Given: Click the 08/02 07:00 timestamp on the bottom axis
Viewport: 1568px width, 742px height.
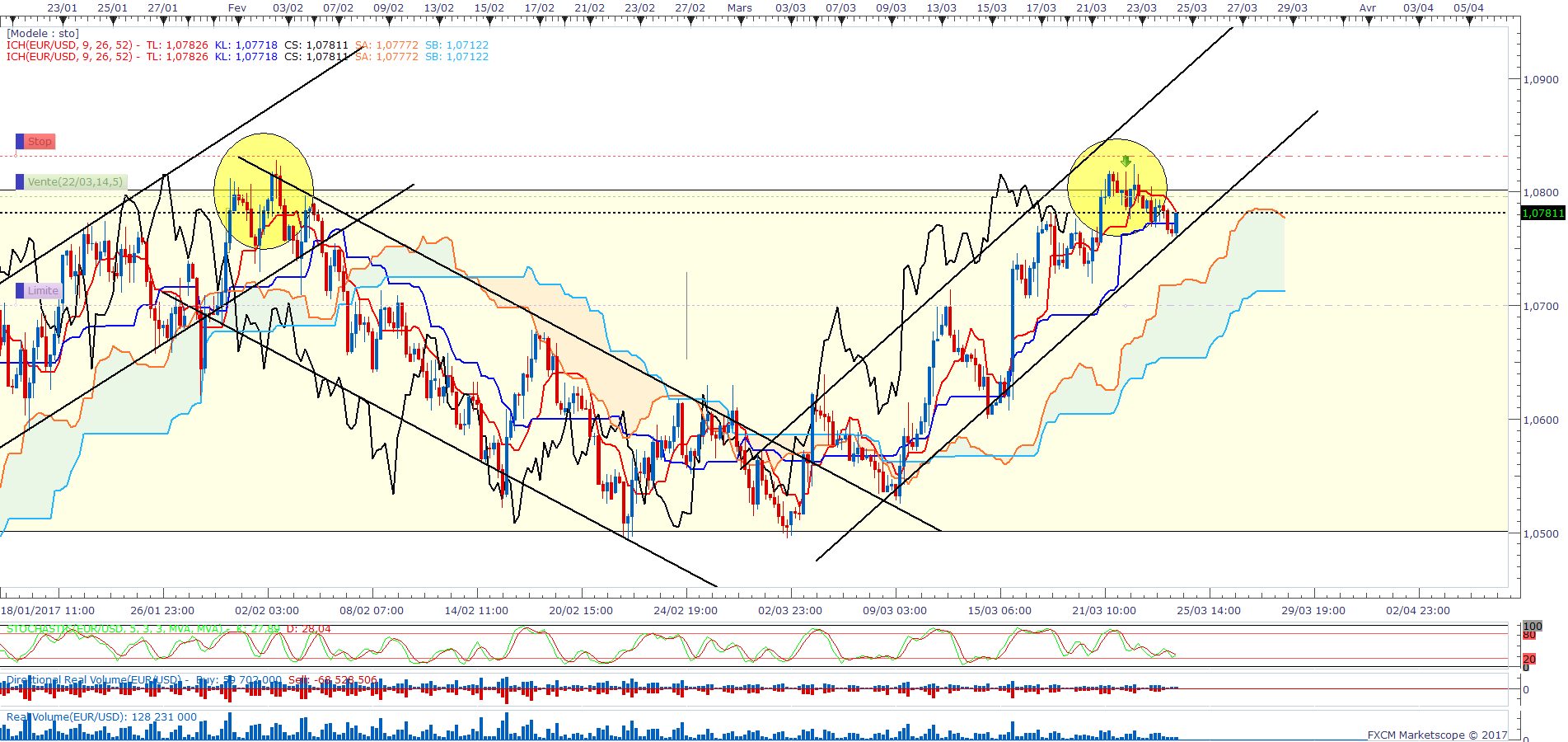Looking at the screenshot, I should click(x=372, y=611).
